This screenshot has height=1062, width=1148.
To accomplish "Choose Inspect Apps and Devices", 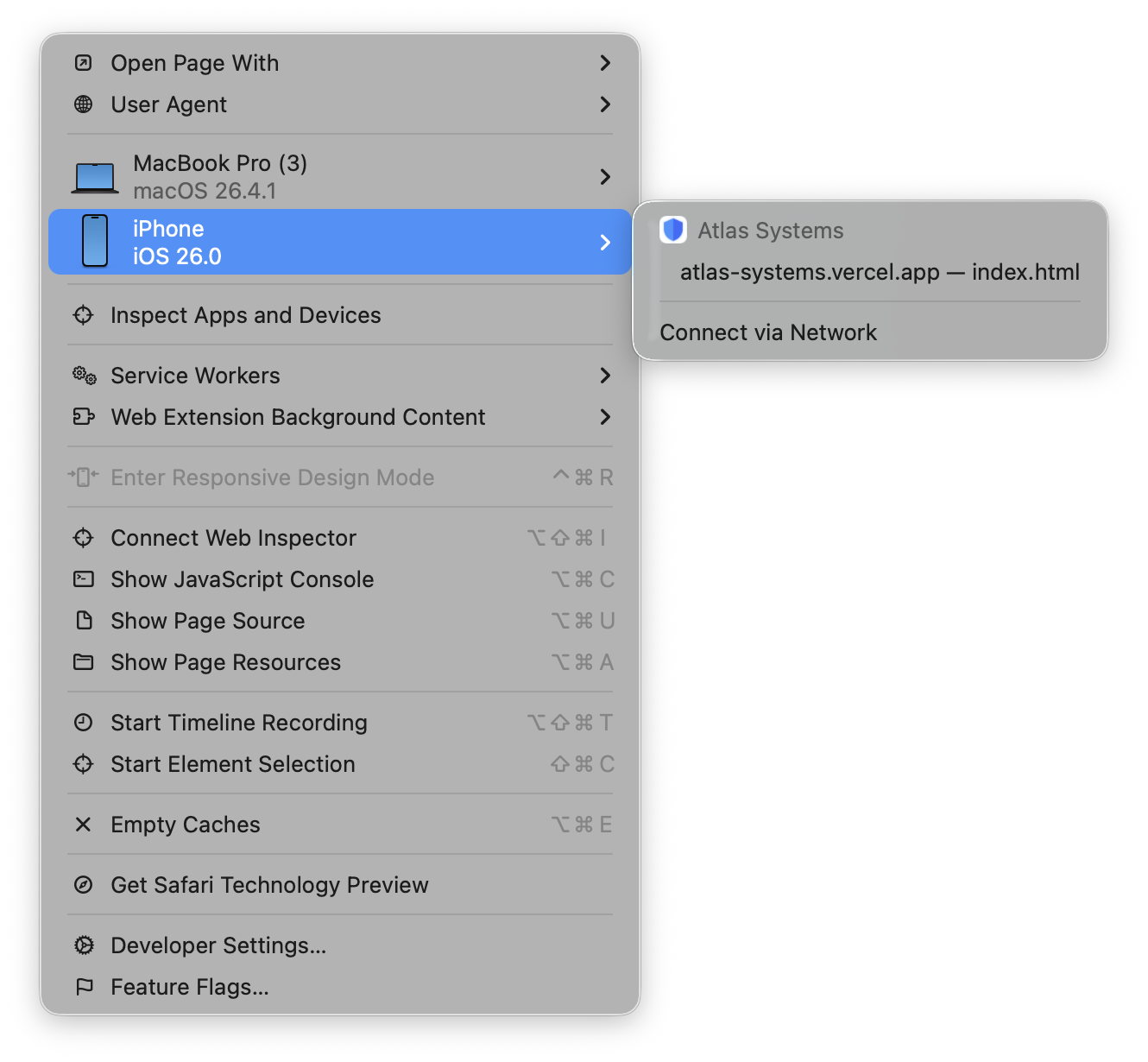I will pyautogui.click(x=340, y=315).
